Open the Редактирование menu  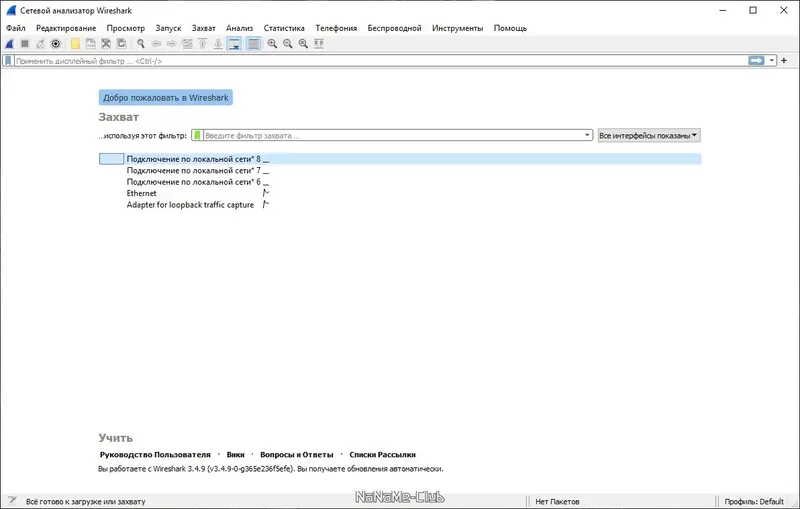[66, 28]
